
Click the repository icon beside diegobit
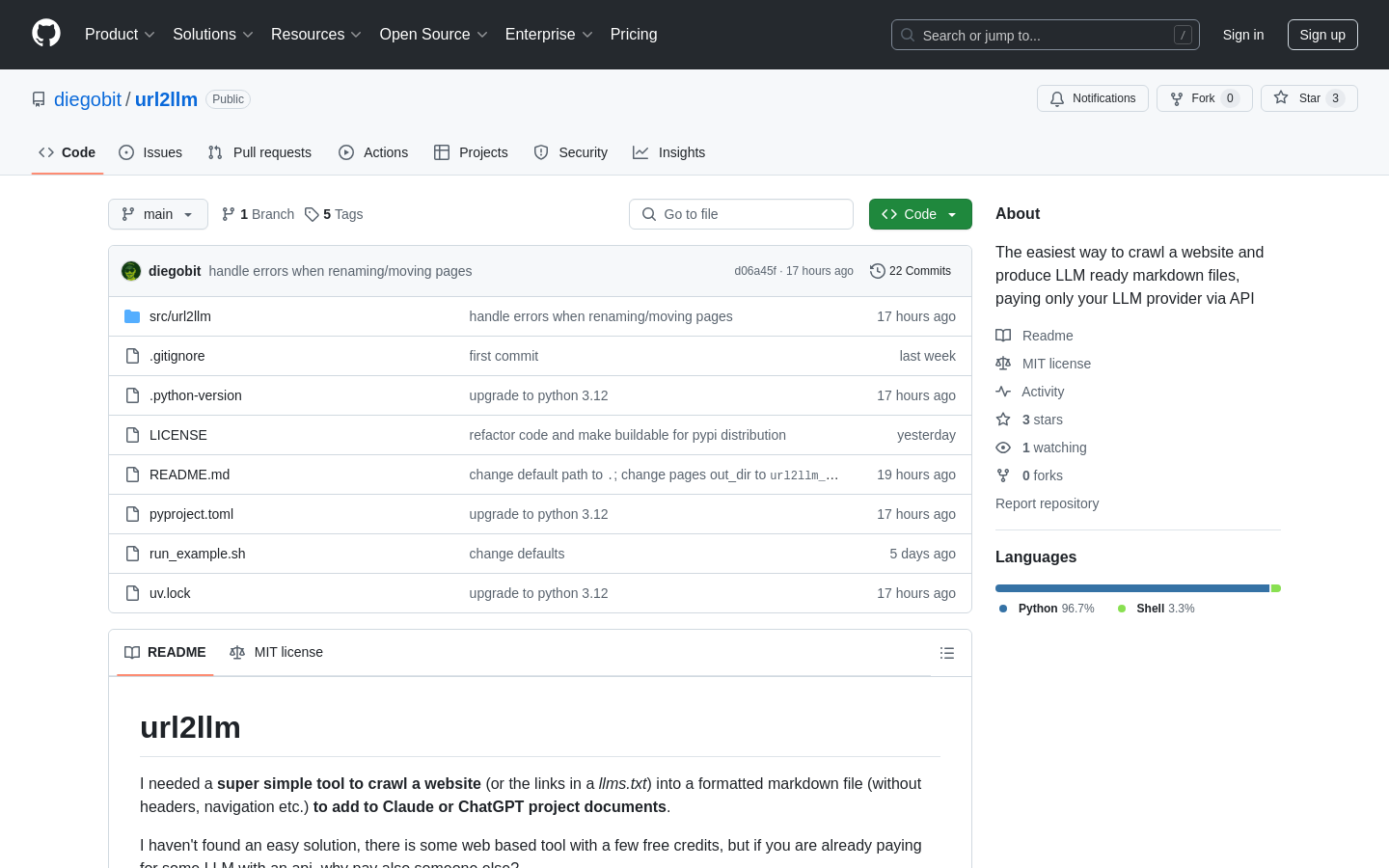[x=39, y=99]
